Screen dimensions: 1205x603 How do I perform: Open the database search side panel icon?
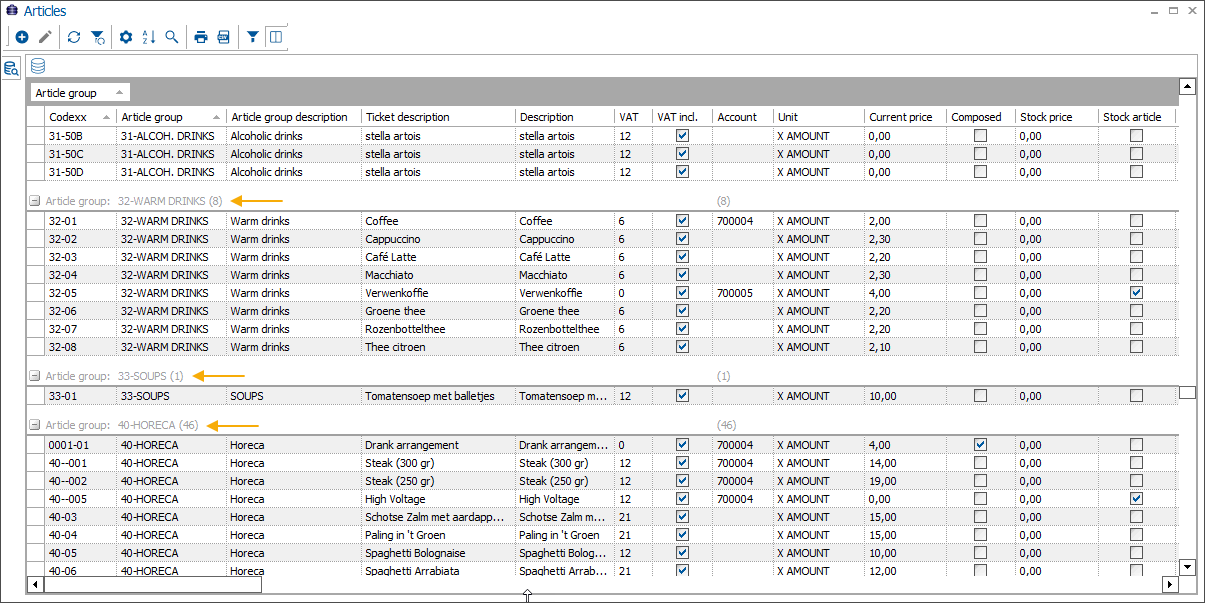(11, 68)
